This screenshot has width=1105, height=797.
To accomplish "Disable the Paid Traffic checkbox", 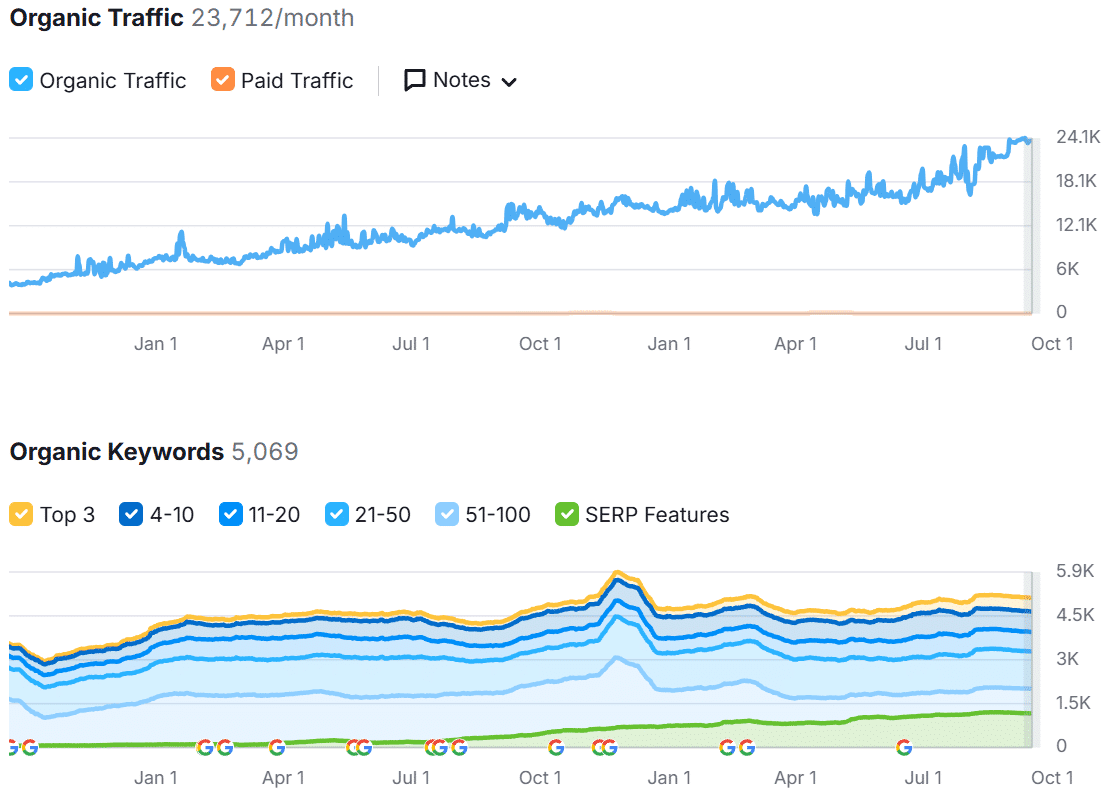I will click(x=223, y=80).
